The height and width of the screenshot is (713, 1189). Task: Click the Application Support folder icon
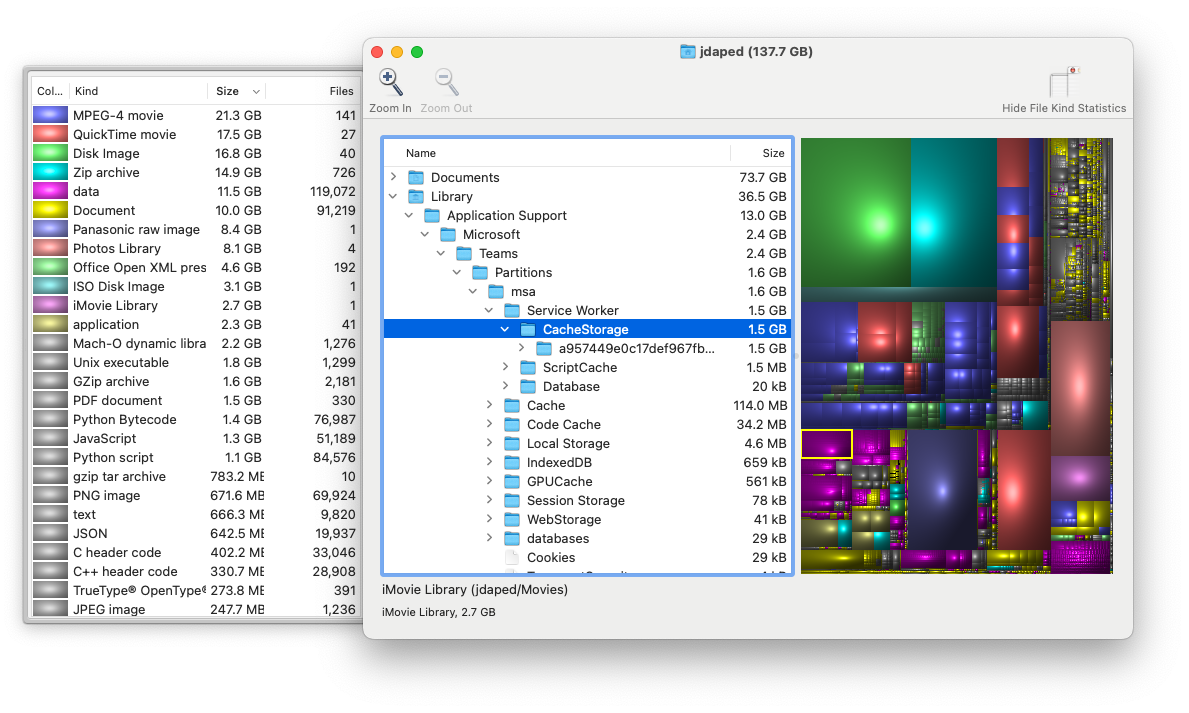[431, 215]
